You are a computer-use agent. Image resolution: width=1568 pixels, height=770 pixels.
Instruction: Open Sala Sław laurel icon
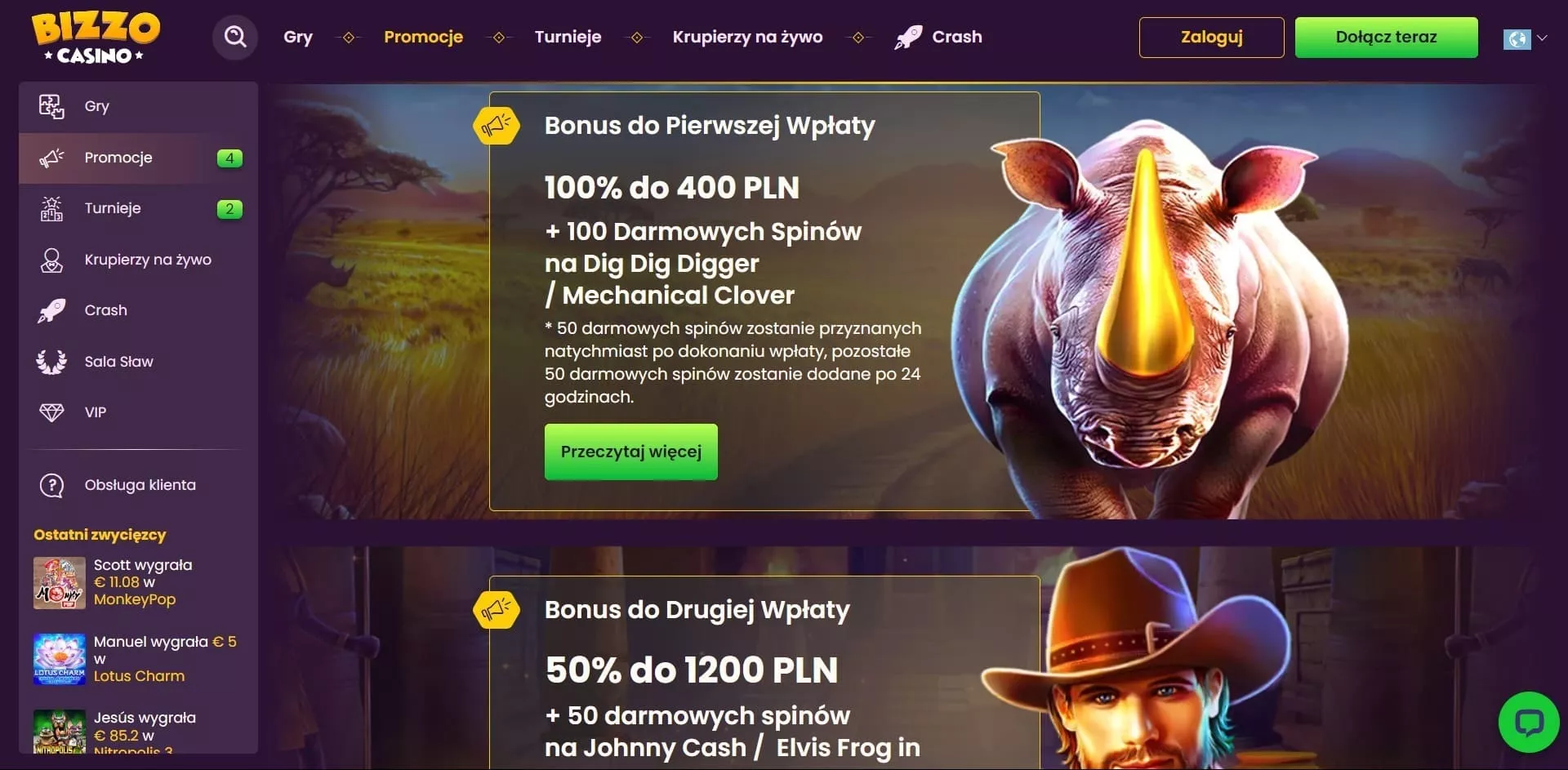point(51,362)
